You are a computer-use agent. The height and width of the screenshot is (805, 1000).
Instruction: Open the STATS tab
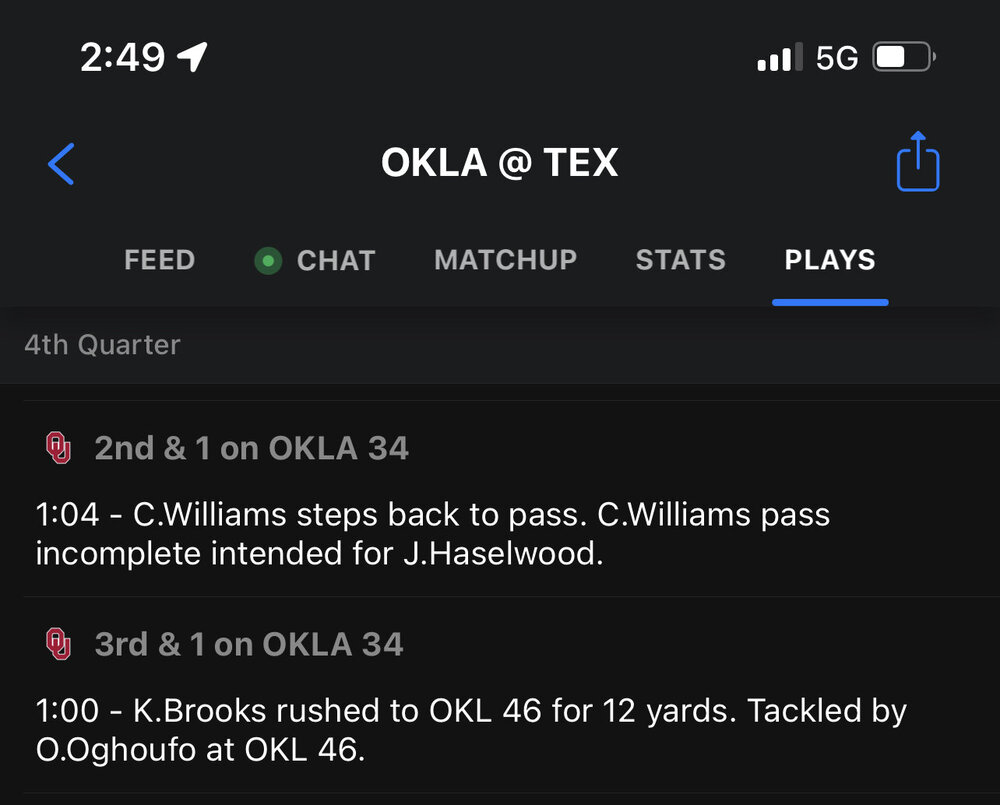(680, 260)
